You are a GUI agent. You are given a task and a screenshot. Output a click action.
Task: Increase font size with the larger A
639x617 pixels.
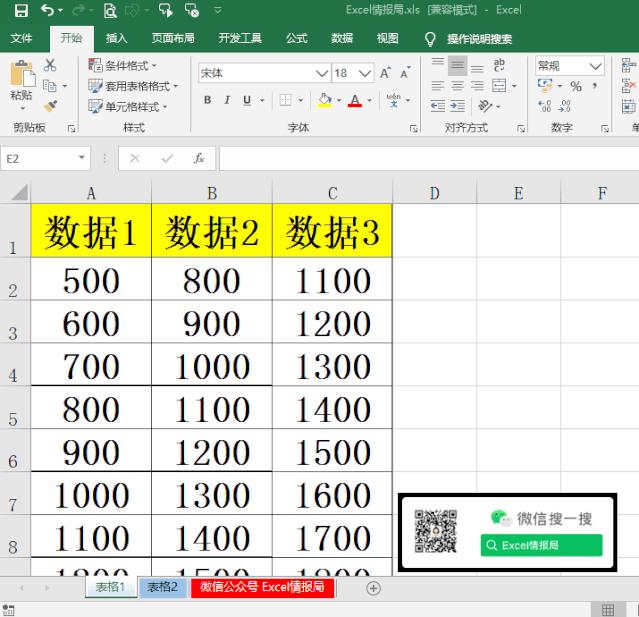coord(385,73)
